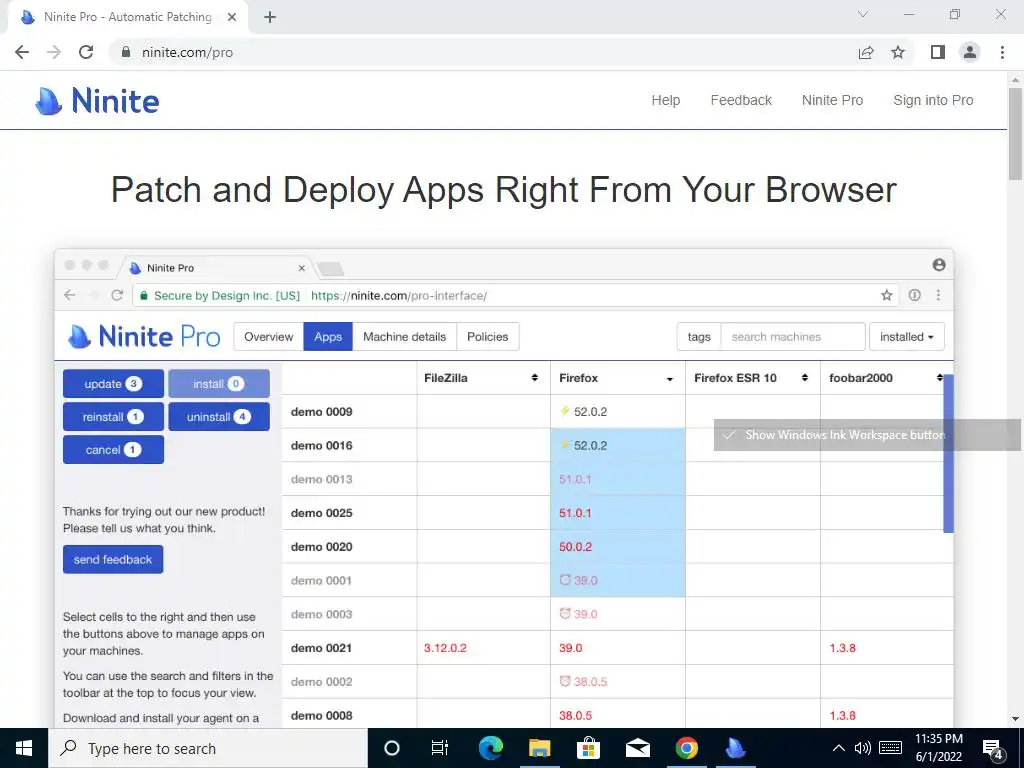Open File Explorer from taskbar
This screenshot has height=768, width=1024.
pos(539,748)
